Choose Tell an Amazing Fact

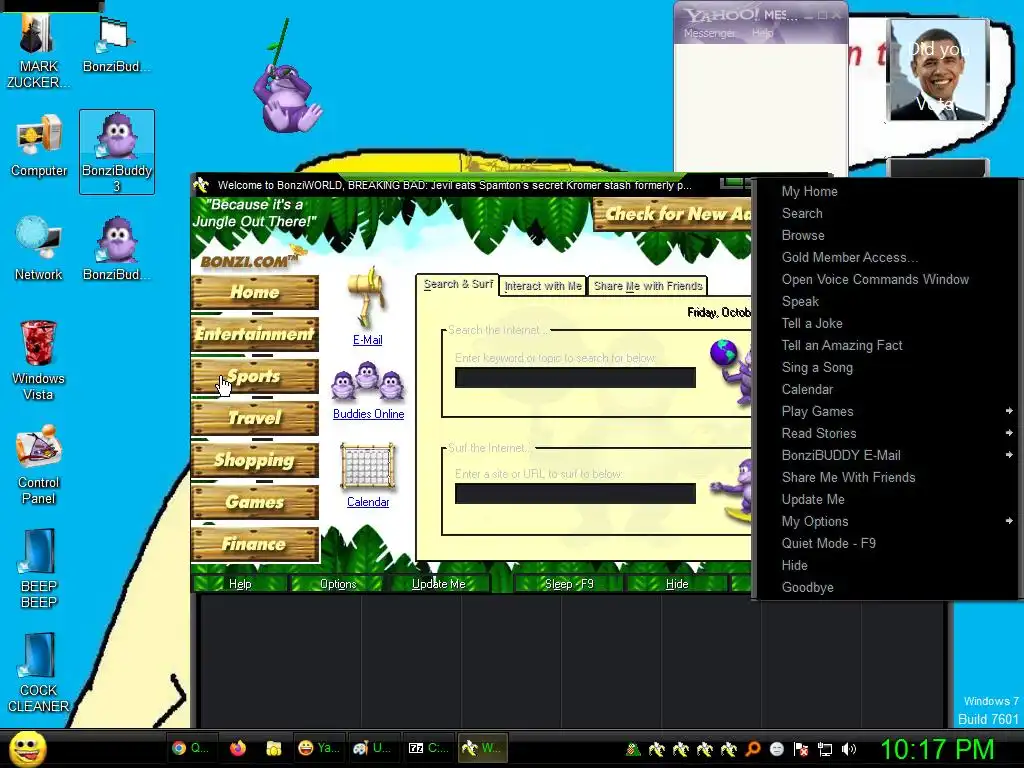click(887, 345)
